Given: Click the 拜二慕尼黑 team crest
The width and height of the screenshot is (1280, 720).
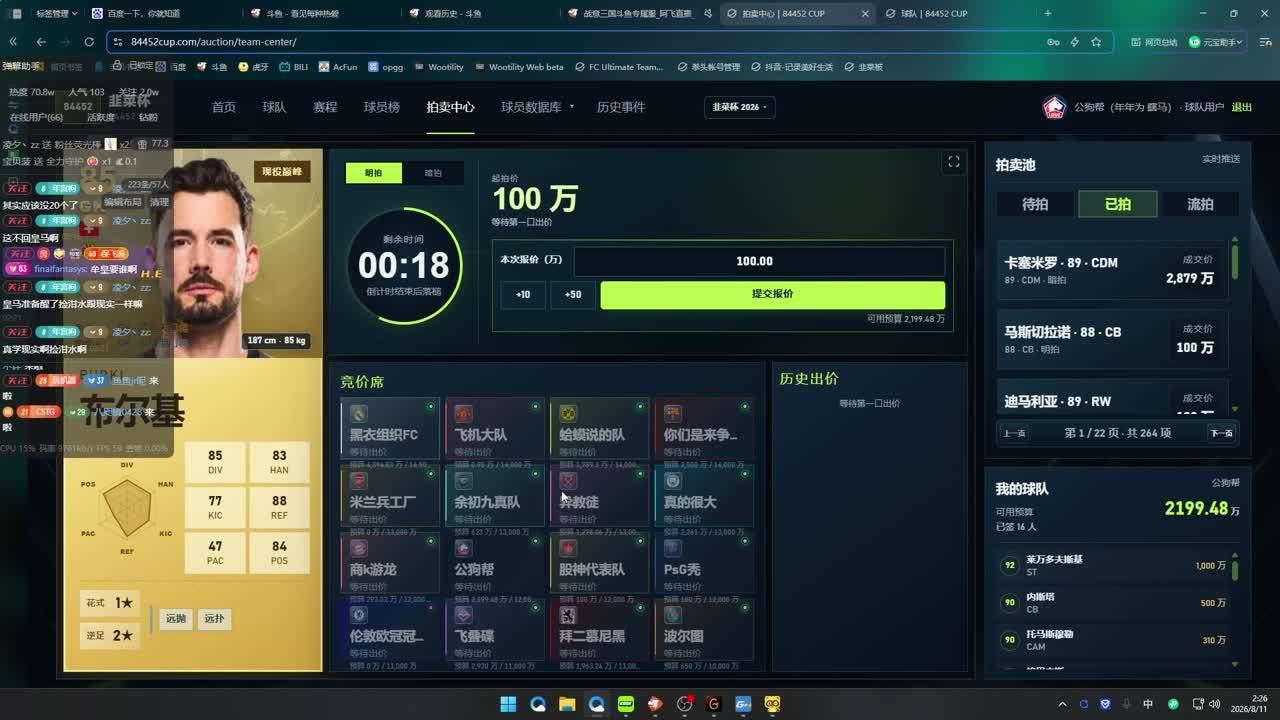Looking at the screenshot, I should pos(568,615).
